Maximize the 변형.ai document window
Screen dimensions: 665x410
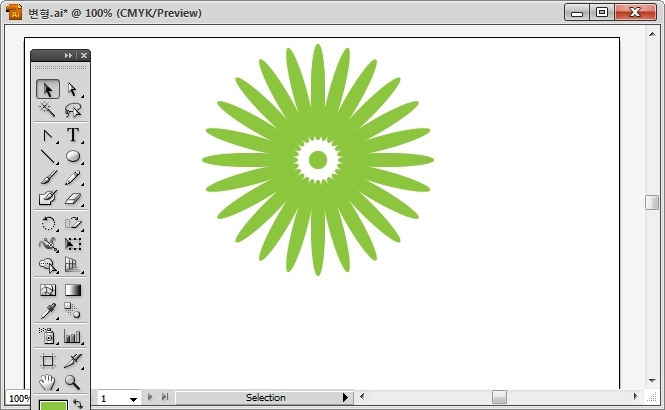601,13
